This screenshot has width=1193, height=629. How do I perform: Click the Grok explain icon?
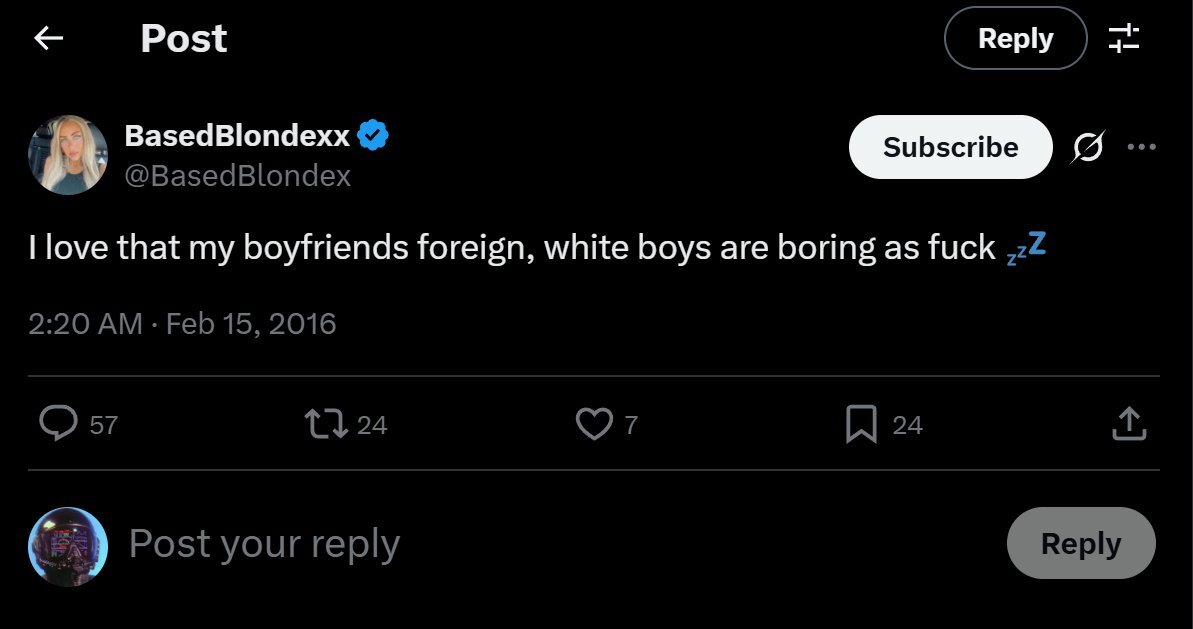1086,148
